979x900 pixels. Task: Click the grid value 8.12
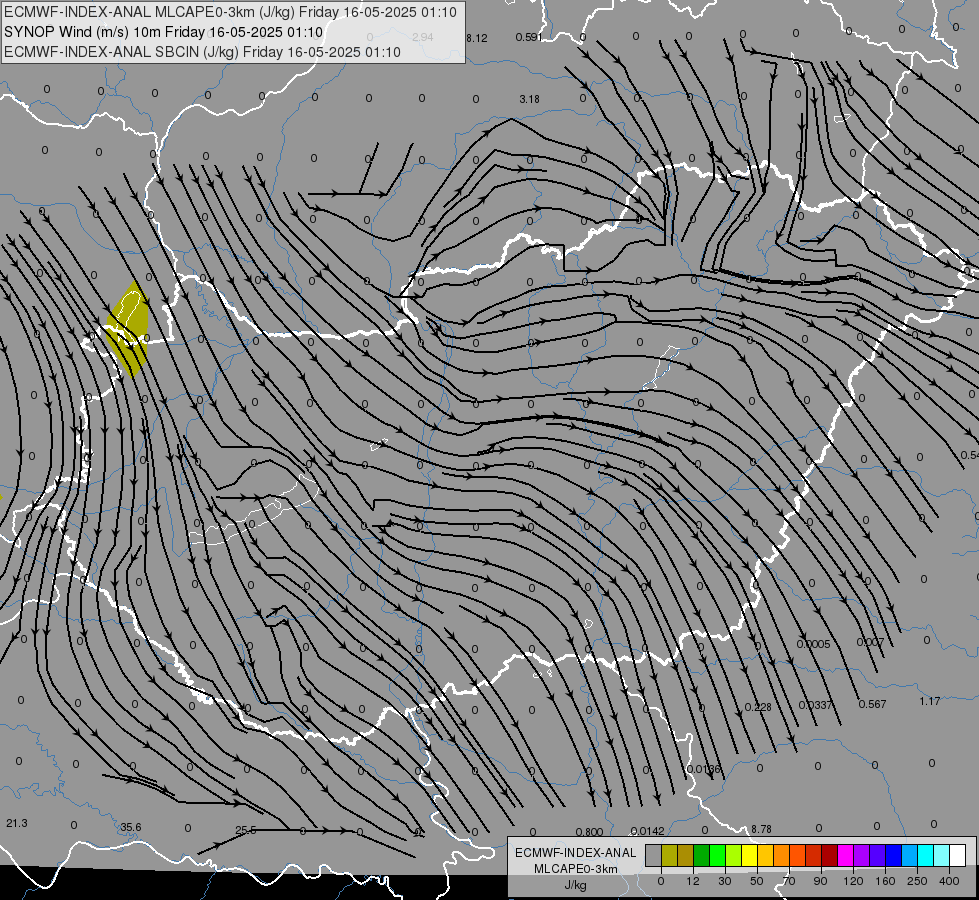coord(476,38)
